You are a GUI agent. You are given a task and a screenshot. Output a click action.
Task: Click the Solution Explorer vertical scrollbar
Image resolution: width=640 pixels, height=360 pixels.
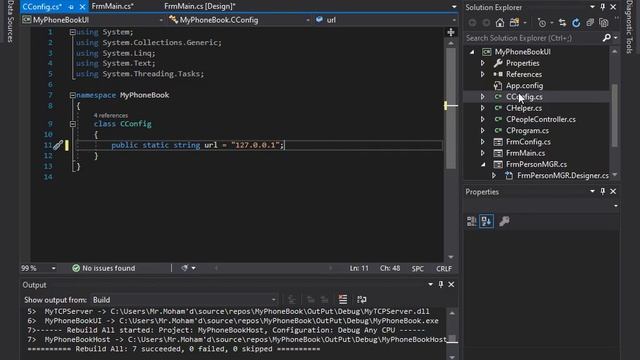pyautogui.click(x=614, y=115)
